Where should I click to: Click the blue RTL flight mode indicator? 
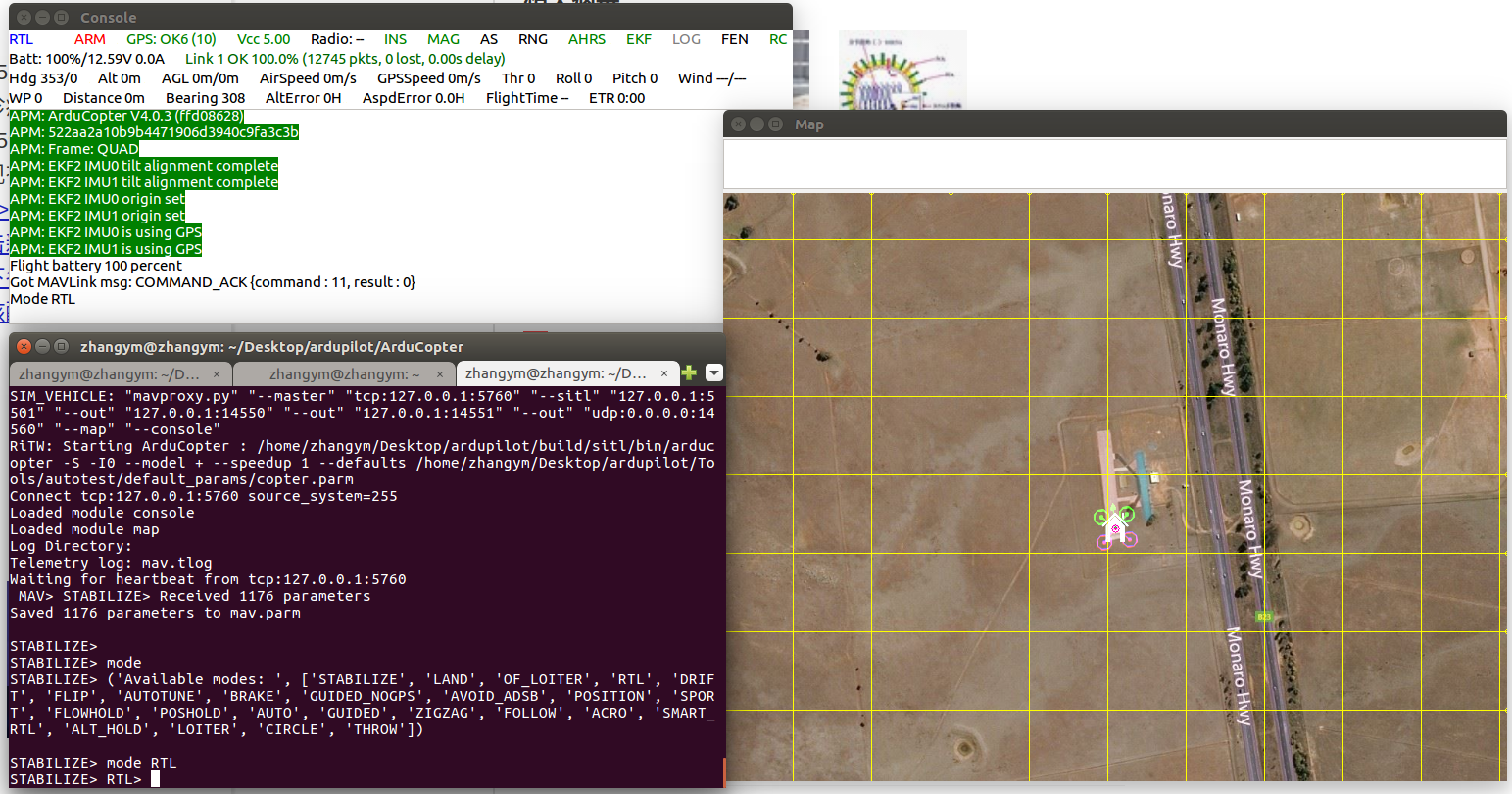click(x=21, y=39)
